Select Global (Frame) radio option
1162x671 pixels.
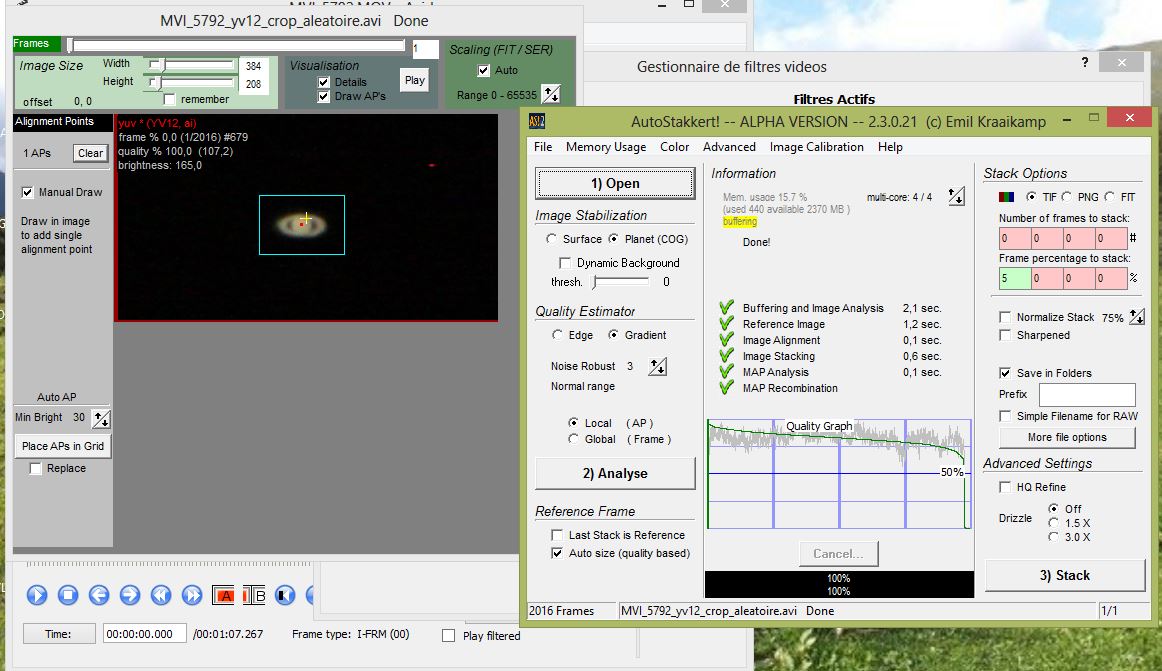574,439
